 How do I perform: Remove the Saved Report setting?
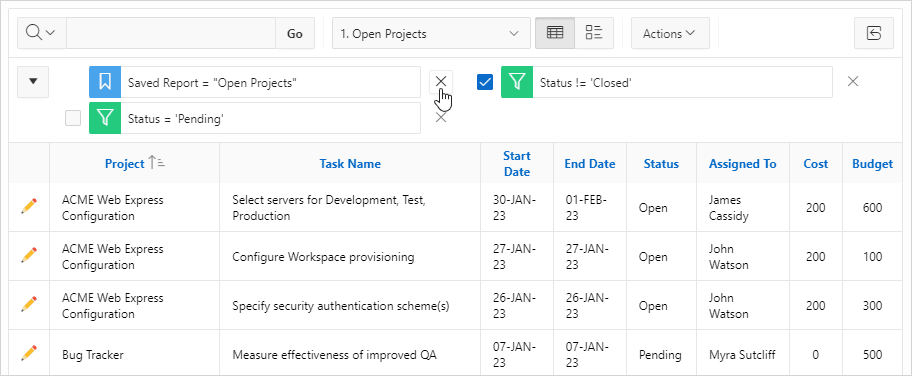(441, 81)
